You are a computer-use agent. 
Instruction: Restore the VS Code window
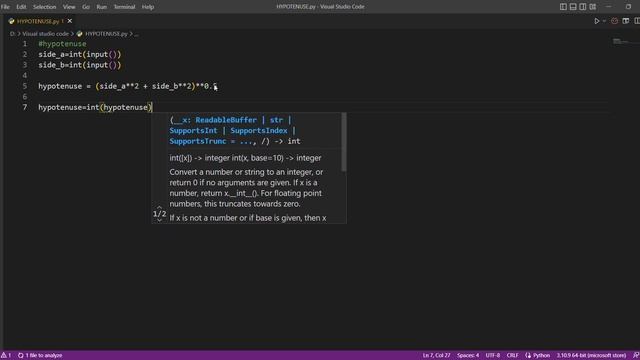pos(628,7)
